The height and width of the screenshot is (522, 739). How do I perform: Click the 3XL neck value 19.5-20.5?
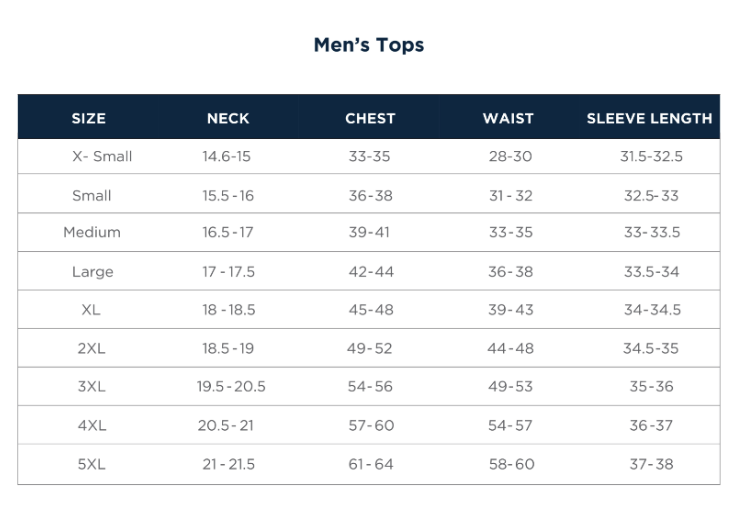pyautogui.click(x=231, y=386)
